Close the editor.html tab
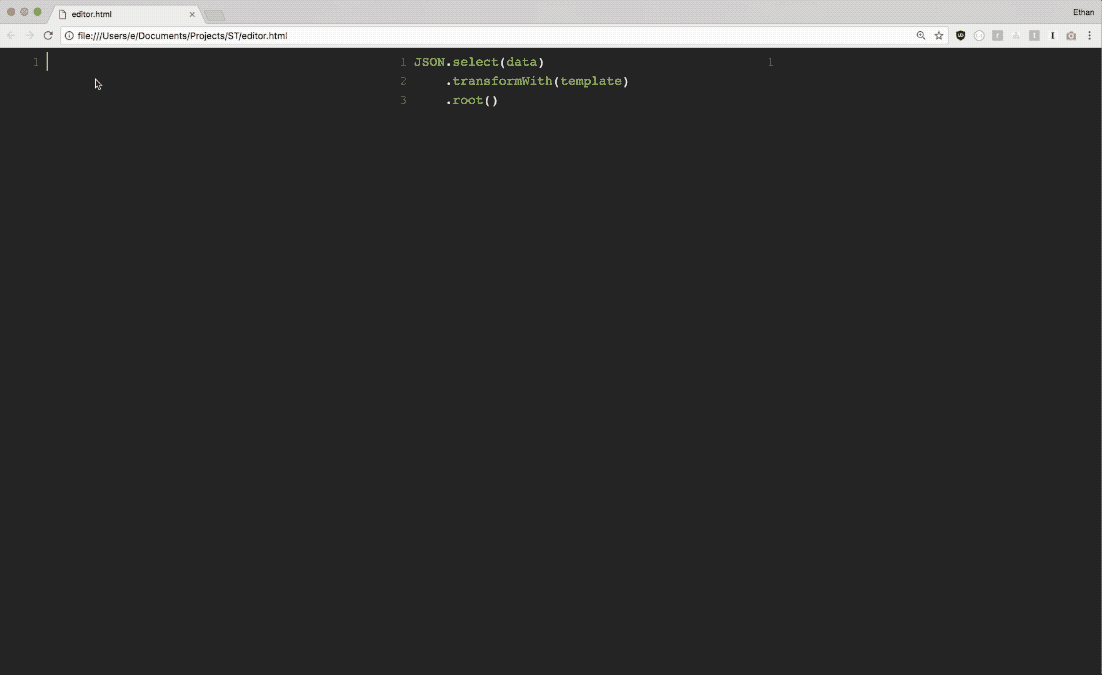This screenshot has width=1102, height=675. (192, 14)
